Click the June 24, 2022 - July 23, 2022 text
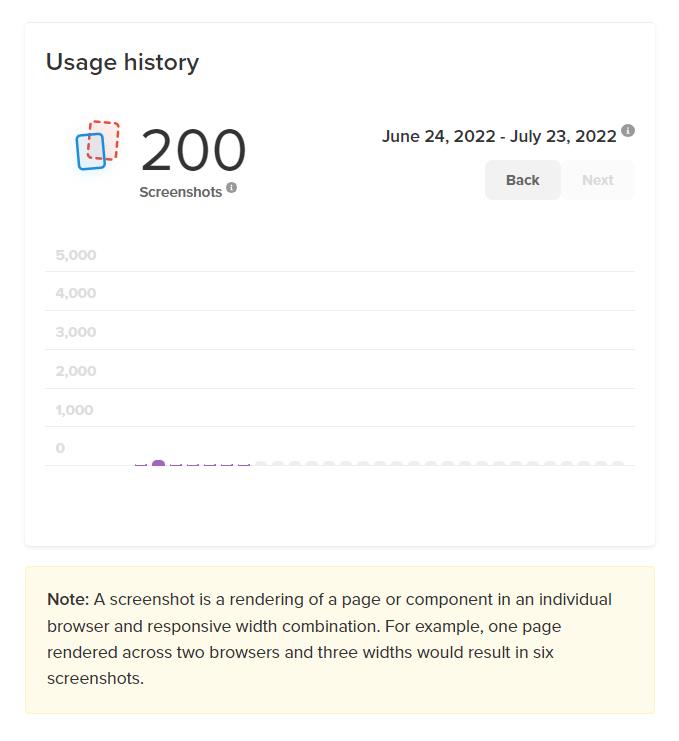Image resolution: width=679 pixels, height=741 pixels. tap(499, 136)
